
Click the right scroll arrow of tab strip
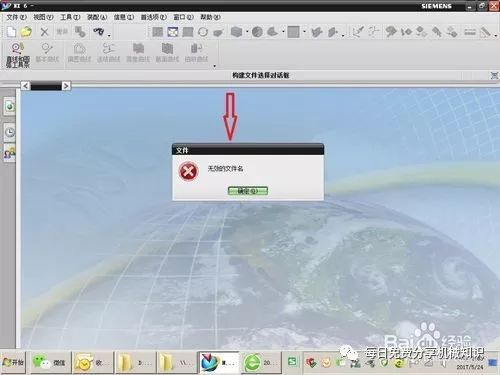tap(66, 86)
